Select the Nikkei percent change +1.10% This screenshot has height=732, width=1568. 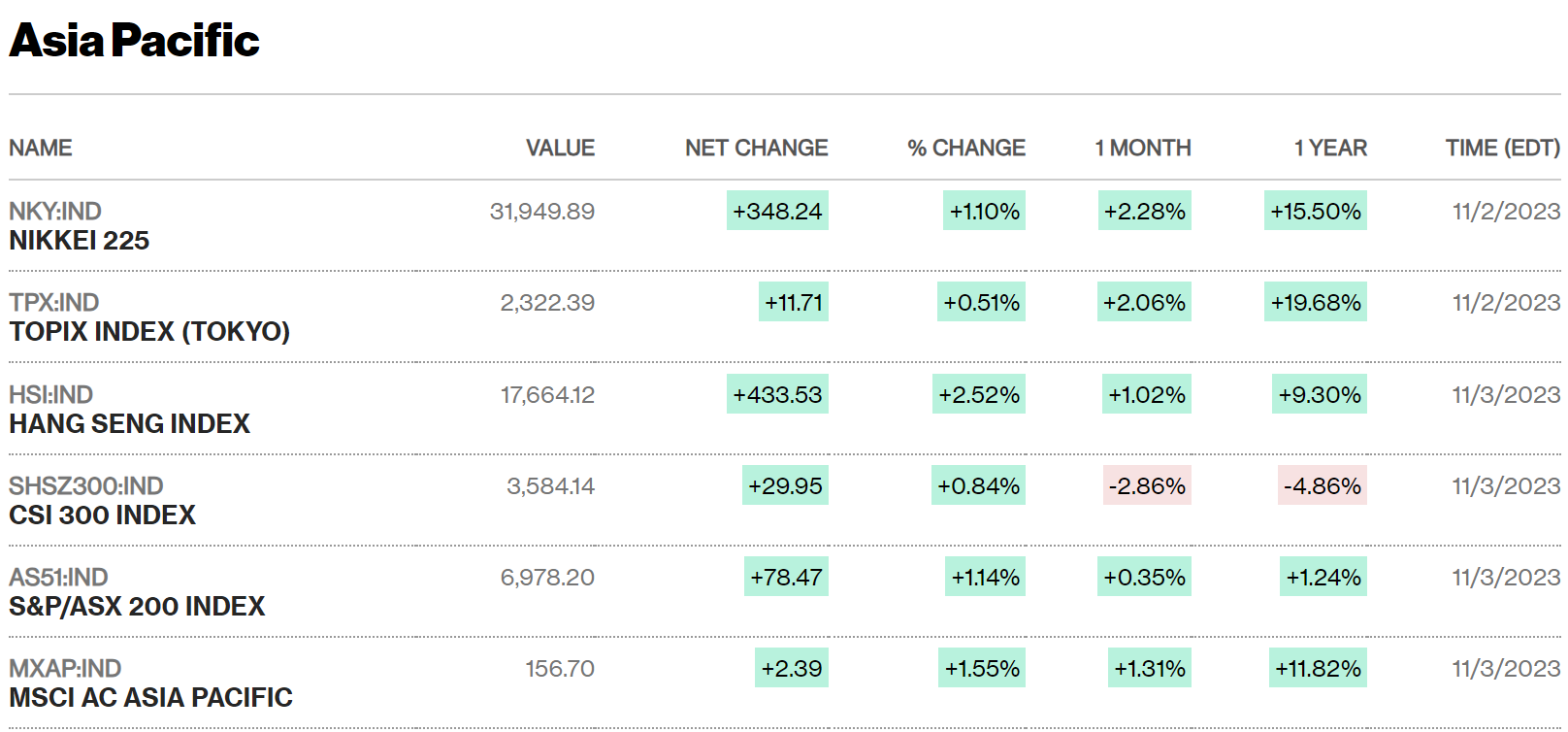[984, 212]
